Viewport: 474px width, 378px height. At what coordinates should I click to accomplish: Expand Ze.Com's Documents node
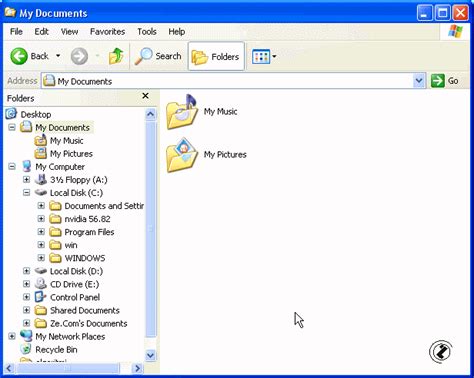point(27,323)
